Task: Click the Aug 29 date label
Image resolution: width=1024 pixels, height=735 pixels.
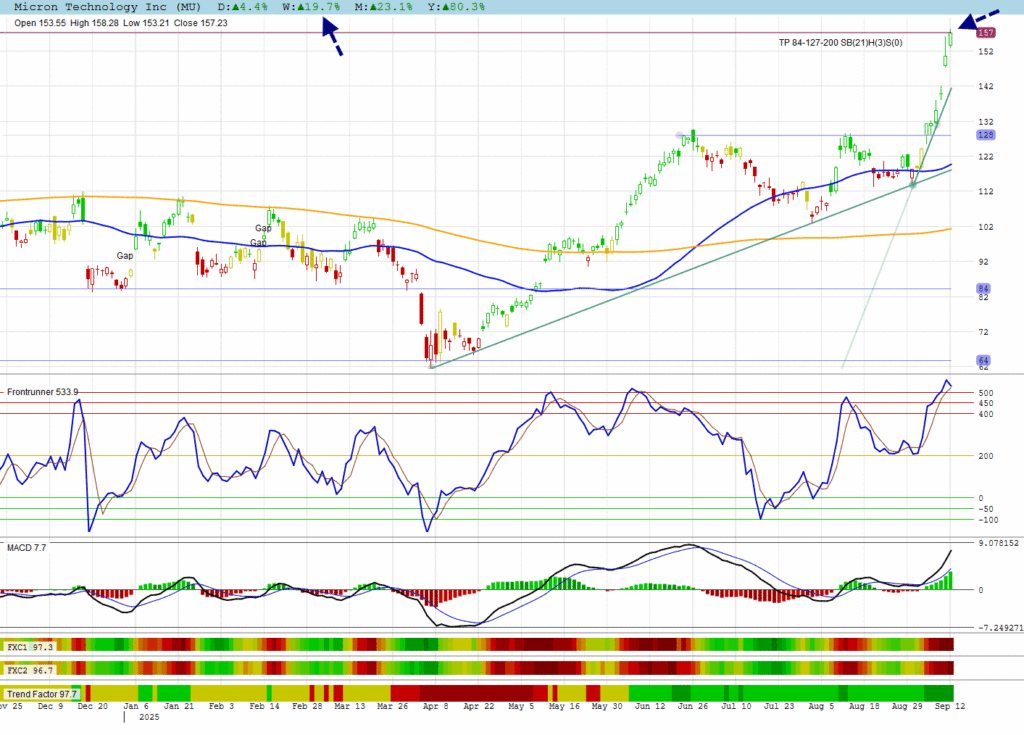Action: click(907, 706)
